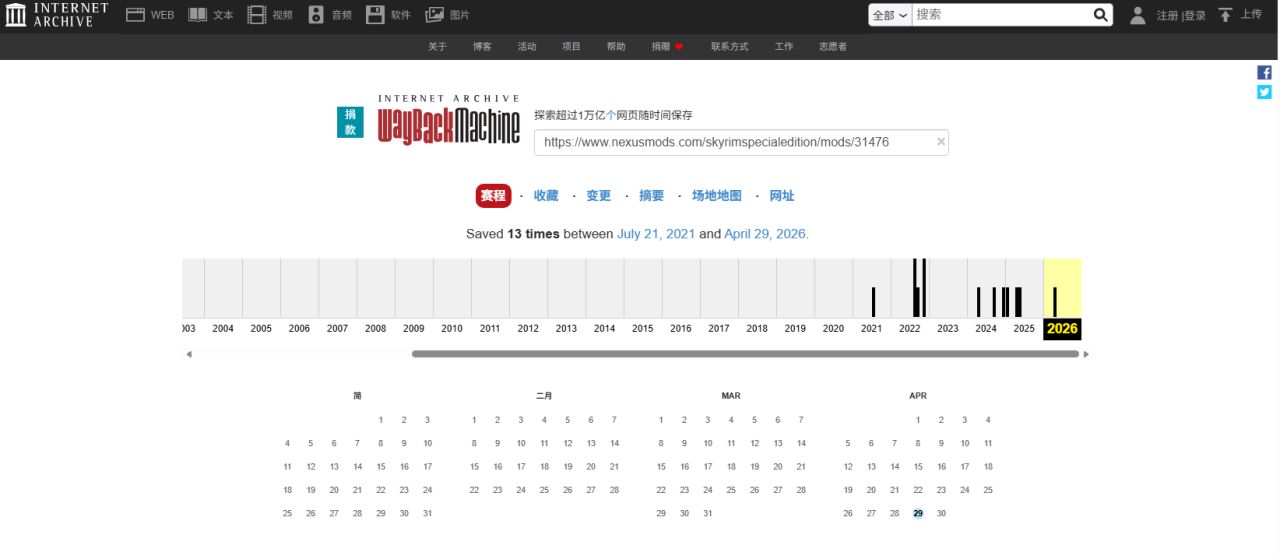
Task: Click the blue 个 link in tagline
Action: [611, 116]
